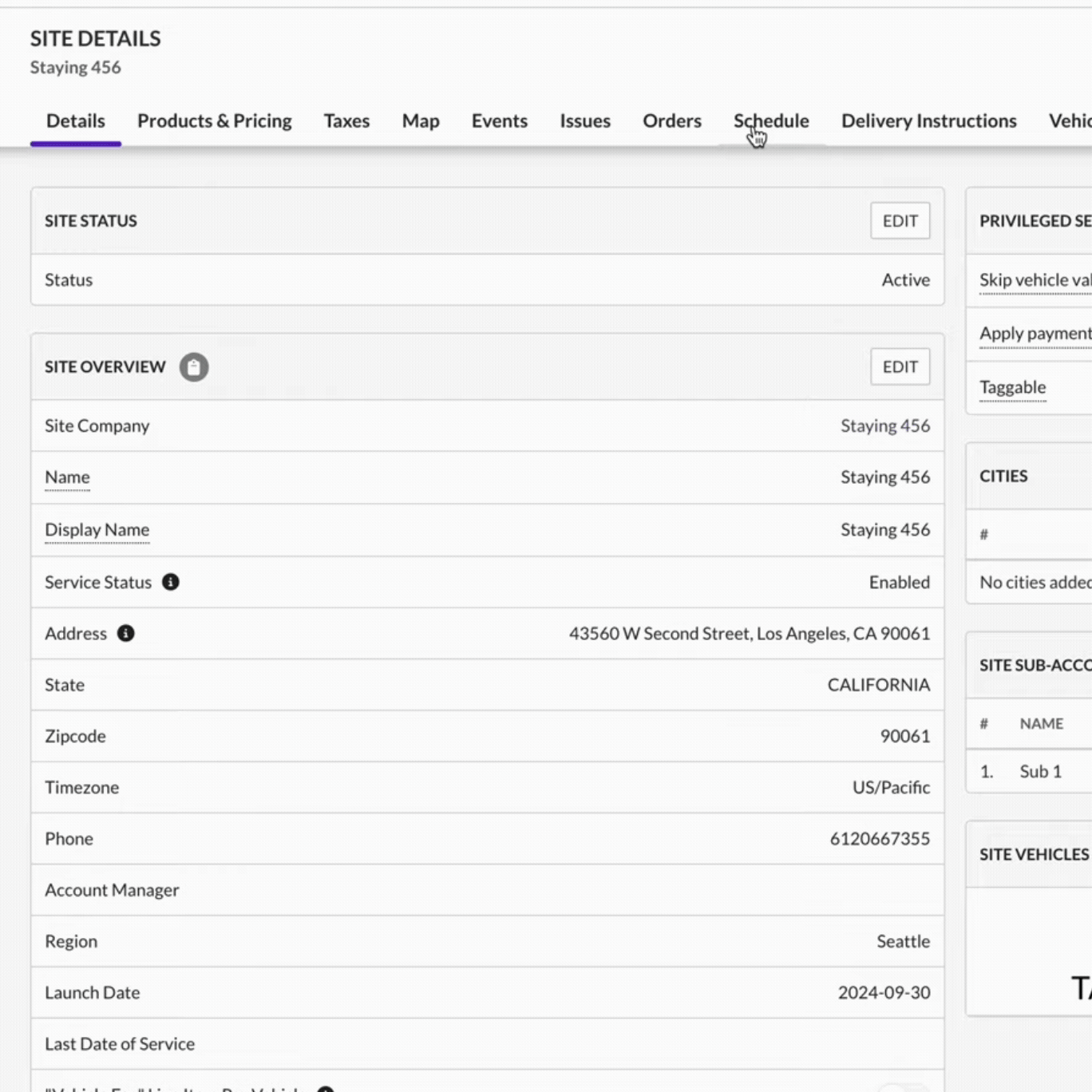Open the Details tab

click(x=76, y=121)
